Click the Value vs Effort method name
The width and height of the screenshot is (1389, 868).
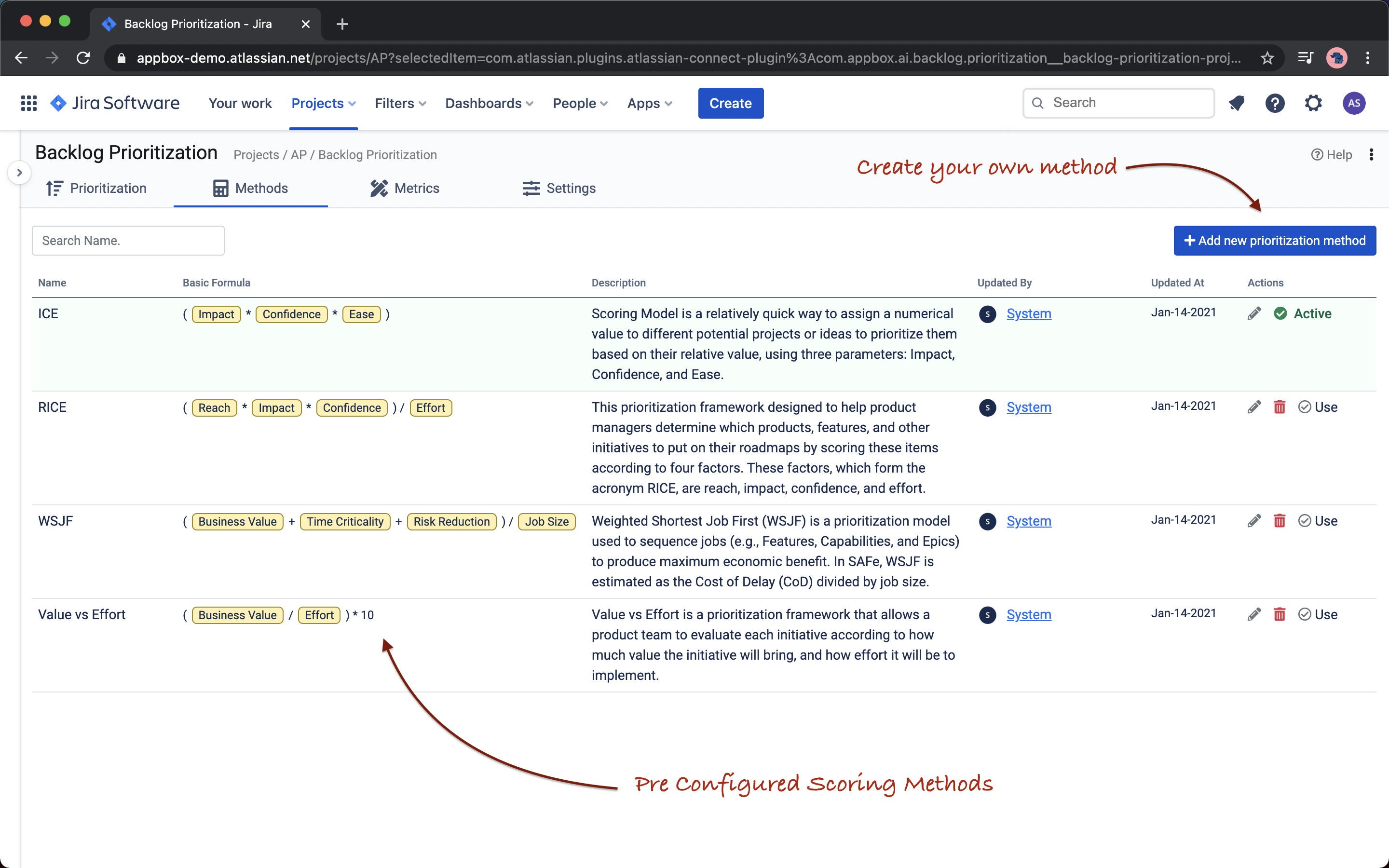point(82,614)
